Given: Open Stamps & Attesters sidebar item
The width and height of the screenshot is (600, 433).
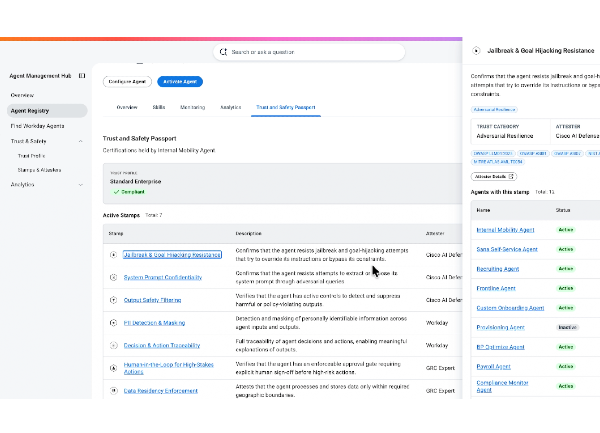Looking at the screenshot, I should (39, 170).
